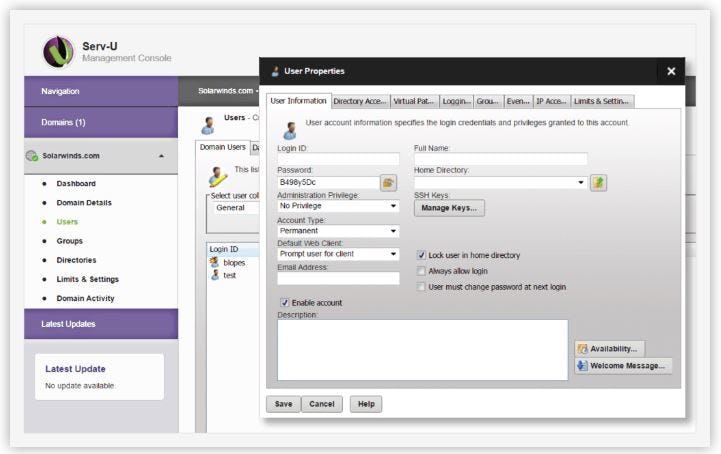Screen dimensions: 721x454
Task: Open the Account Type dropdown
Action: click(338, 231)
